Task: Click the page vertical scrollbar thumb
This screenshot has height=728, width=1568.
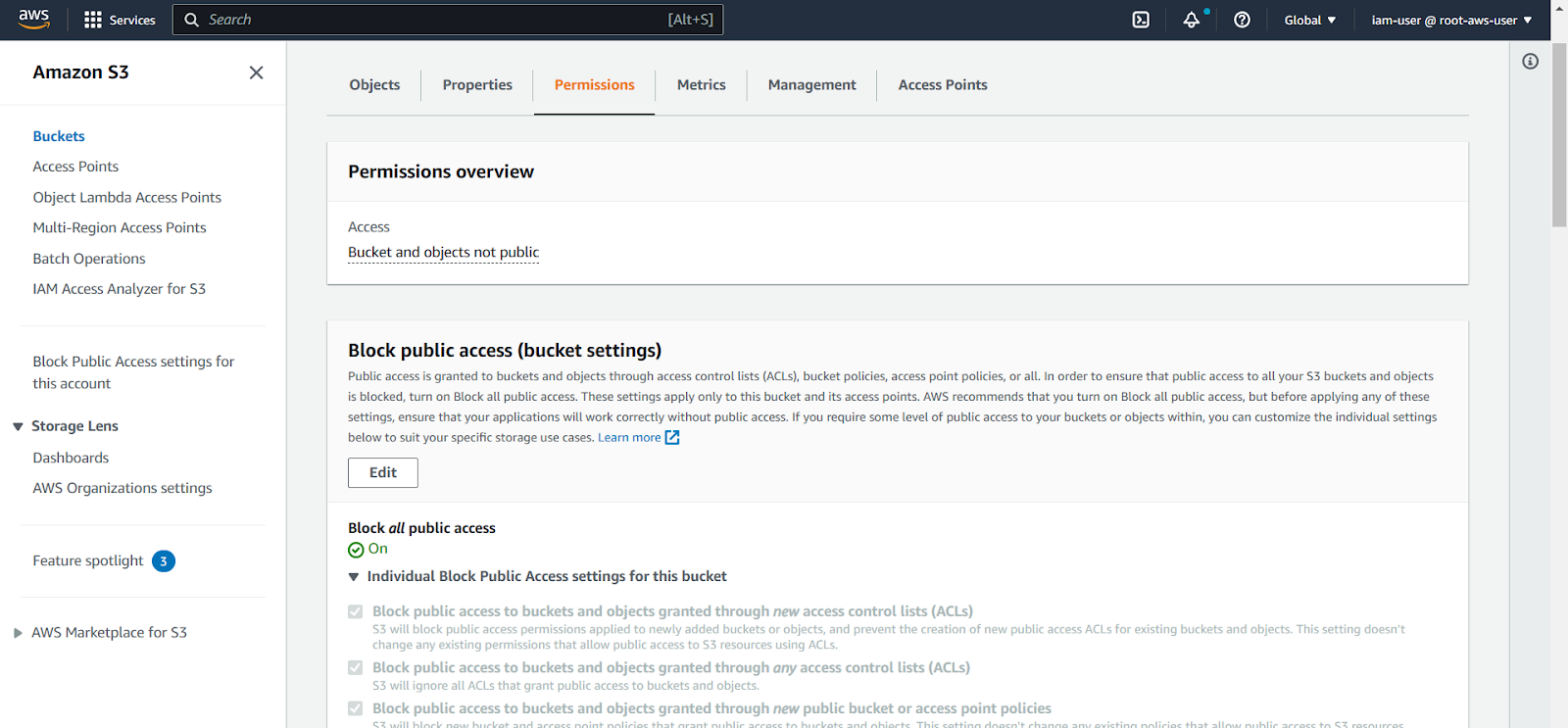Action: (1559, 134)
